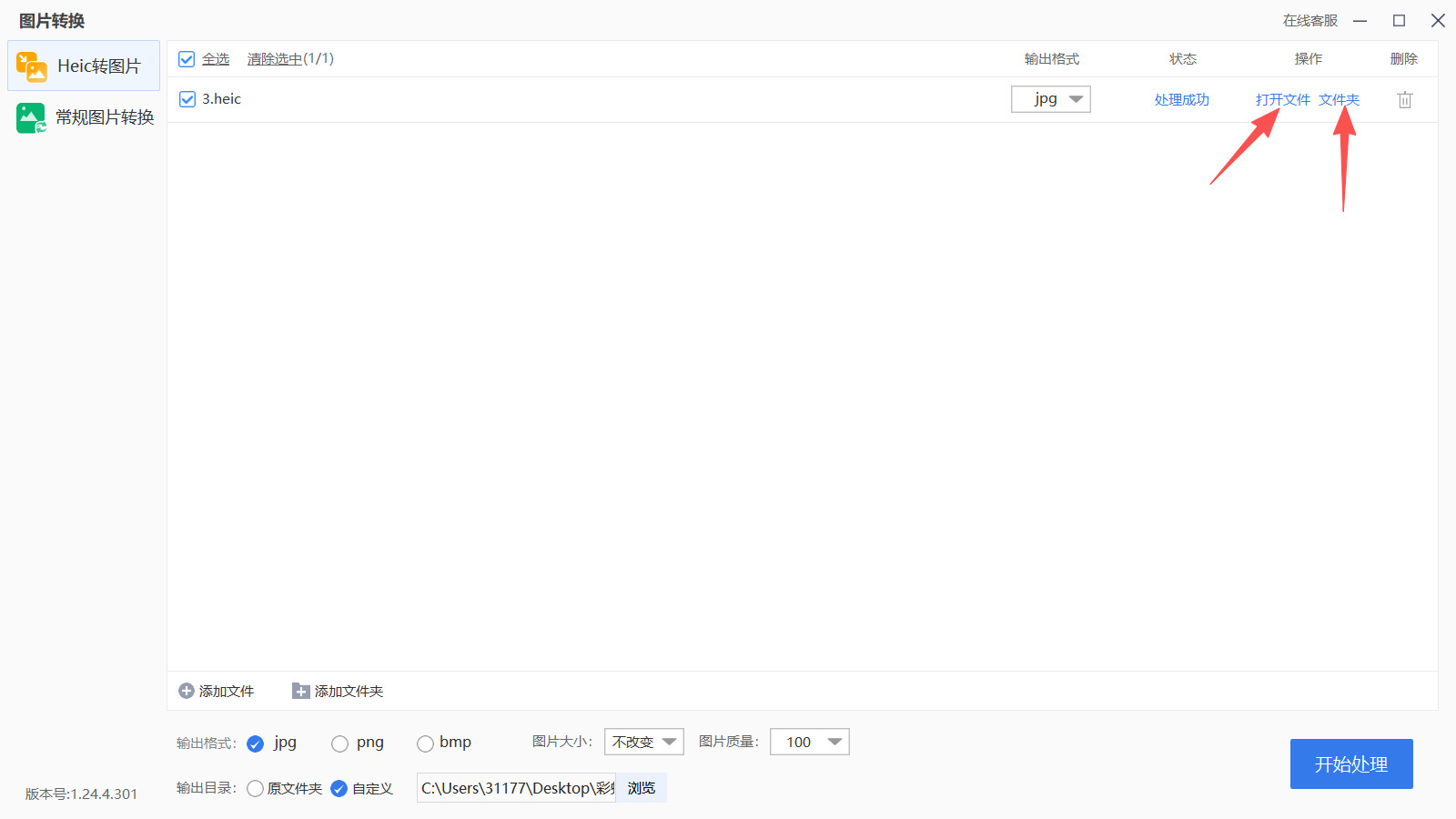The height and width of the screenshot is (819, 1456).
Task: Open the jpg format dropdown for 3.heic
Action: (x=1051, y=99)
